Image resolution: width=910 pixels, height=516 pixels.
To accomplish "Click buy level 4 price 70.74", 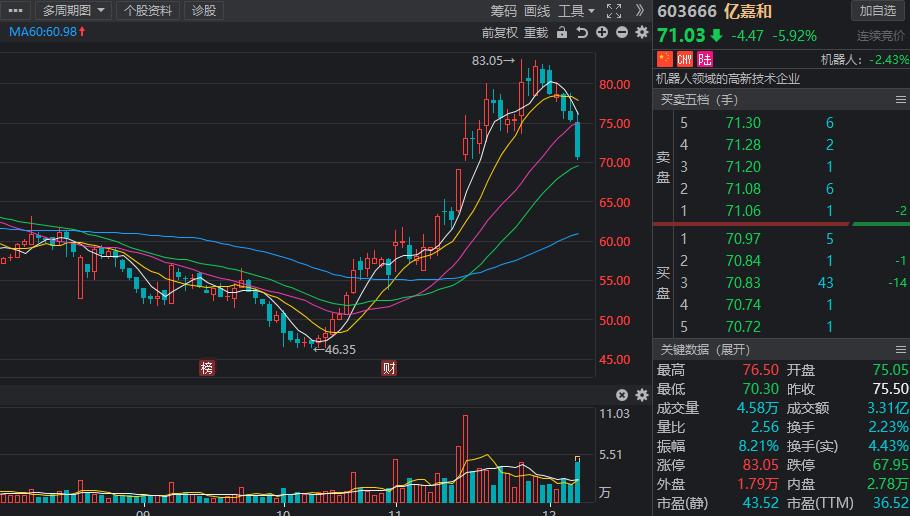I will tap(743, 305).
